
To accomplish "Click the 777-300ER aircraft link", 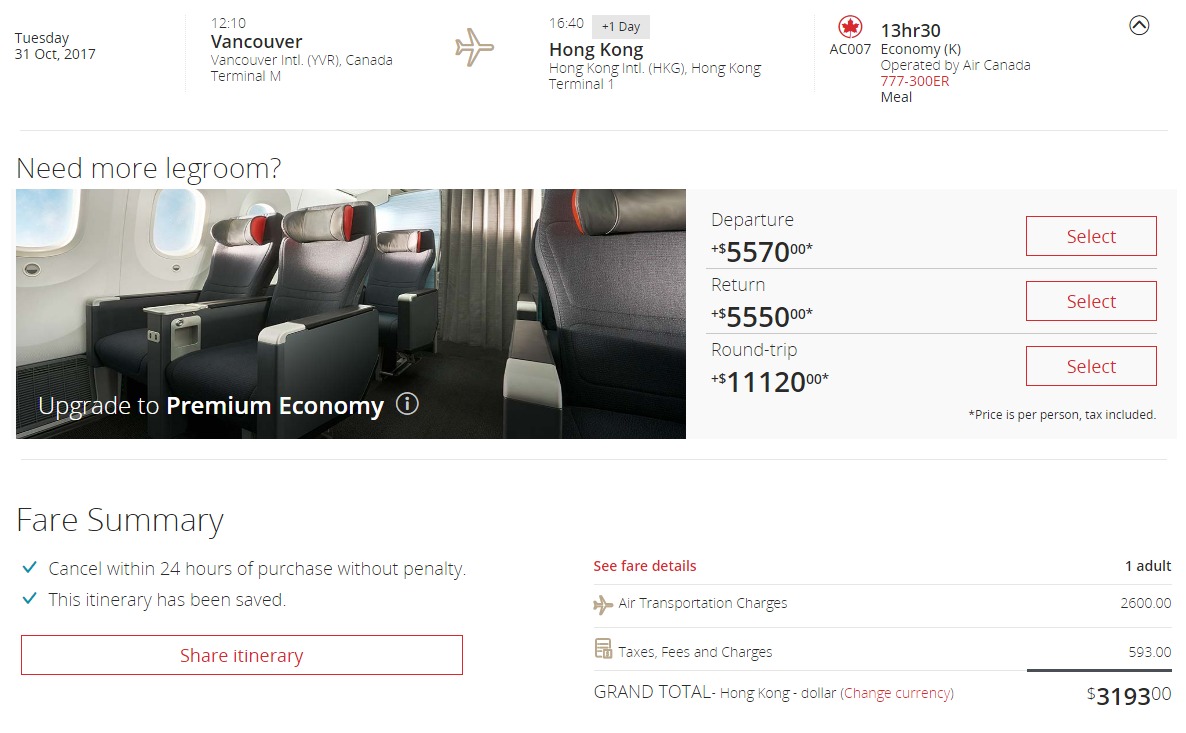I will (x=914, y=81).
